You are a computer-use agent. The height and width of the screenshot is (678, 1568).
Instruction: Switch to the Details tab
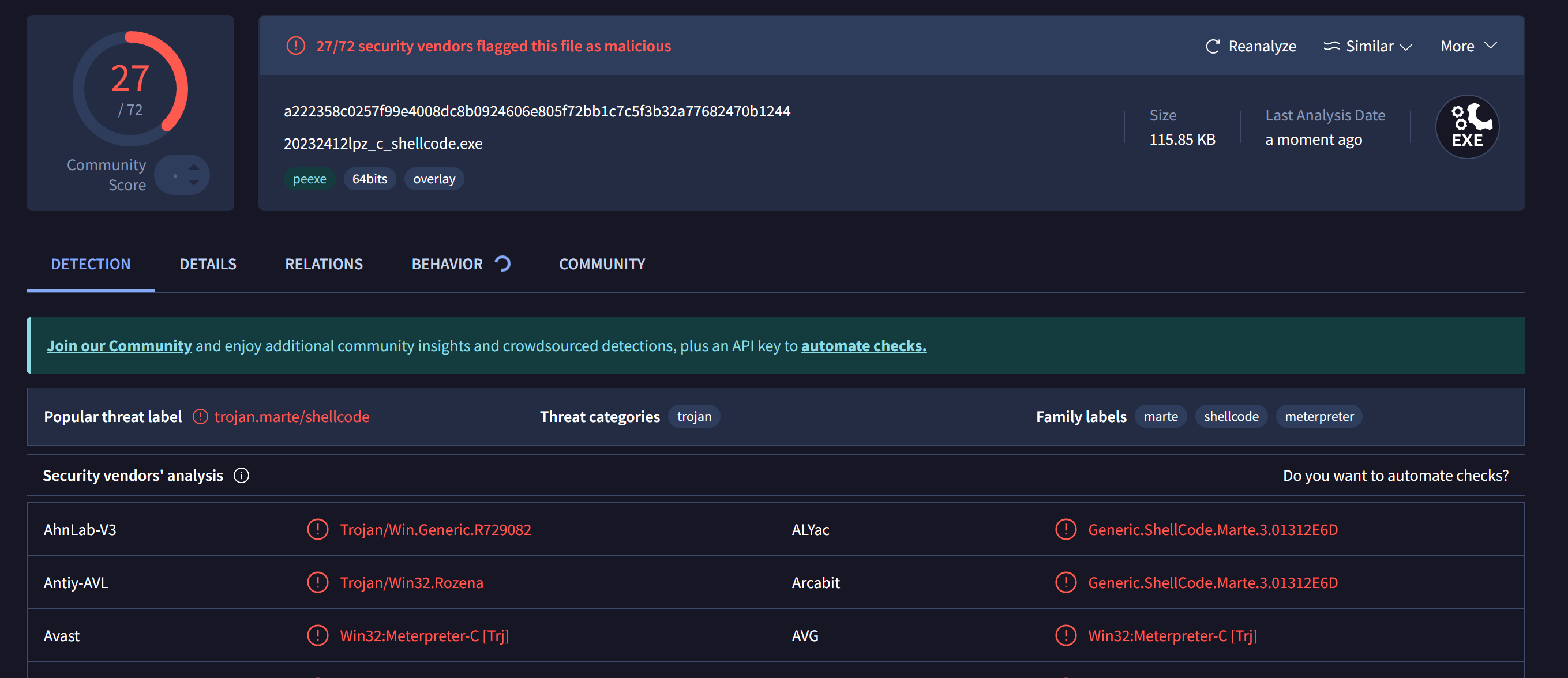coord(208,264)
